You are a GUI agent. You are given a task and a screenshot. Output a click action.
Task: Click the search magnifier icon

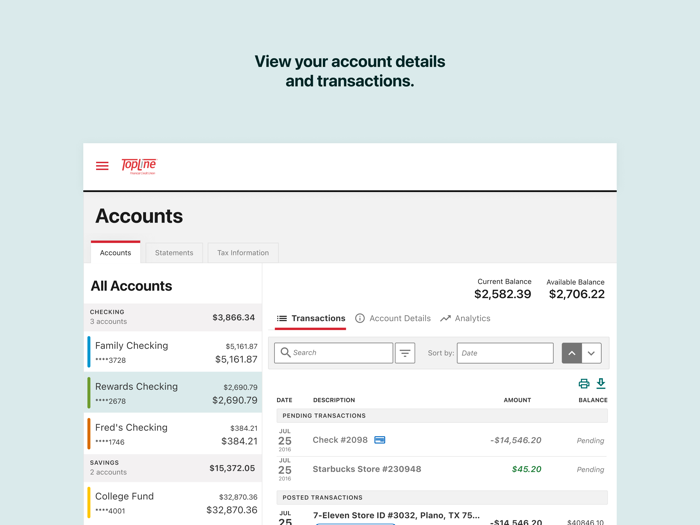tap(285, 353)
